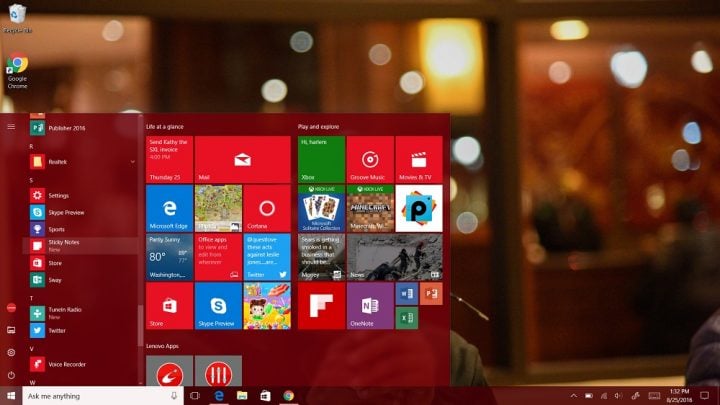720x405 pixels.
Task: Open the Power options button
Action: click(x=11, y=375)
